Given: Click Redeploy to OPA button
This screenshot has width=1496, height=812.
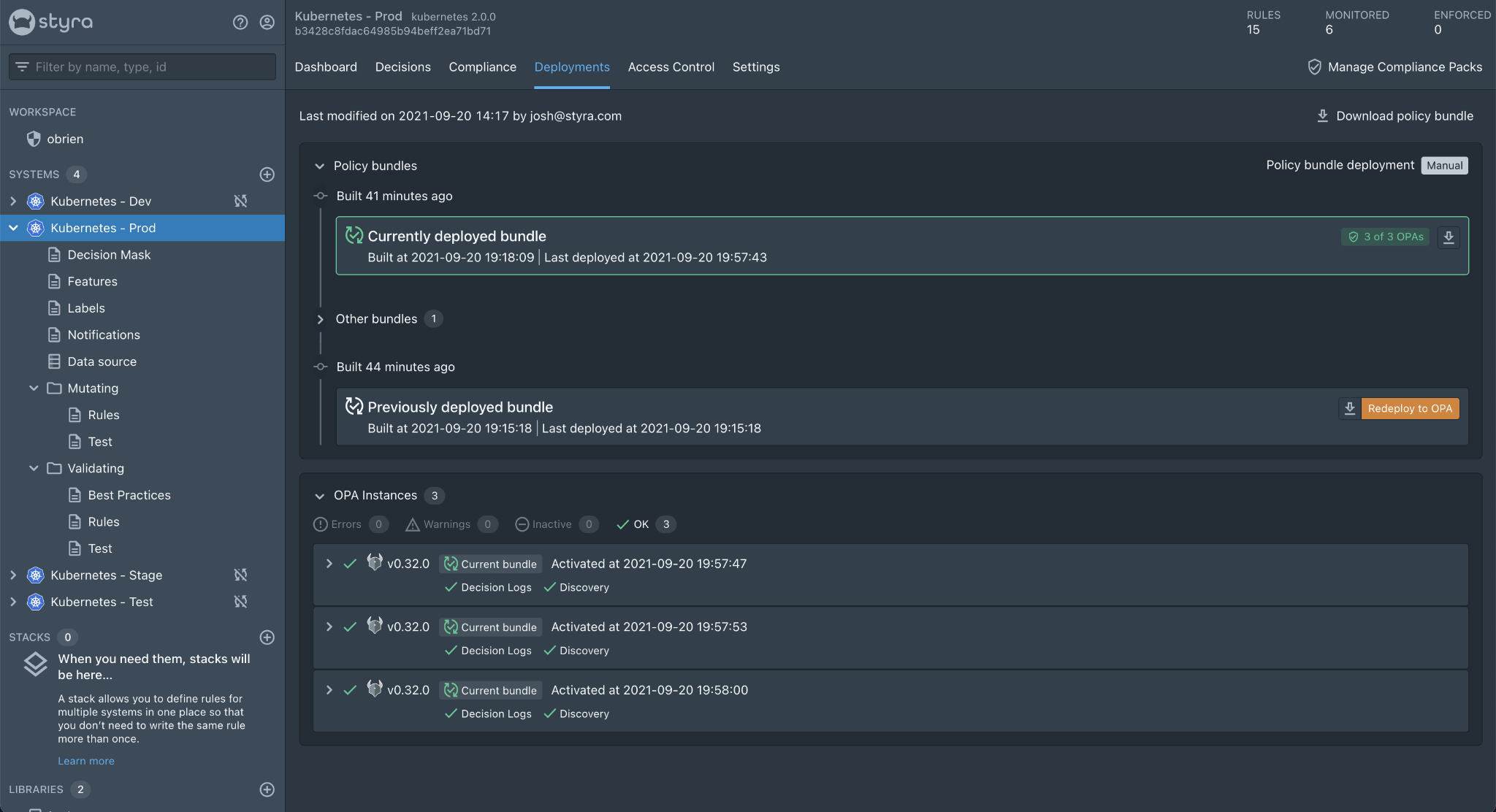Looking at the screenshot, I should coord(1410,408).
